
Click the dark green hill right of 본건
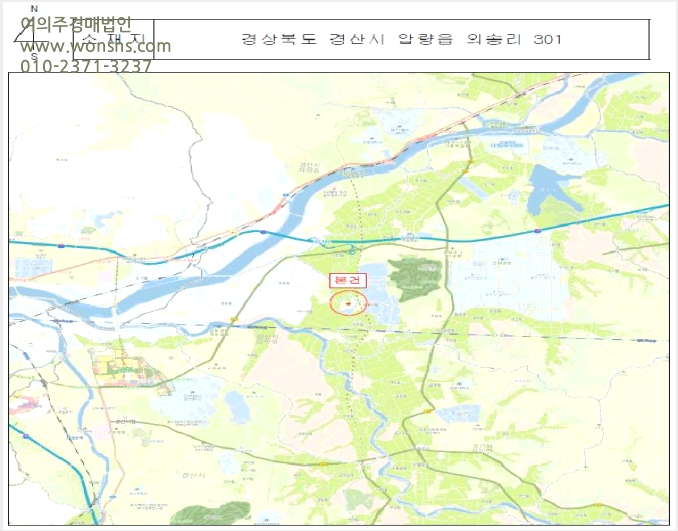point(415,279)
